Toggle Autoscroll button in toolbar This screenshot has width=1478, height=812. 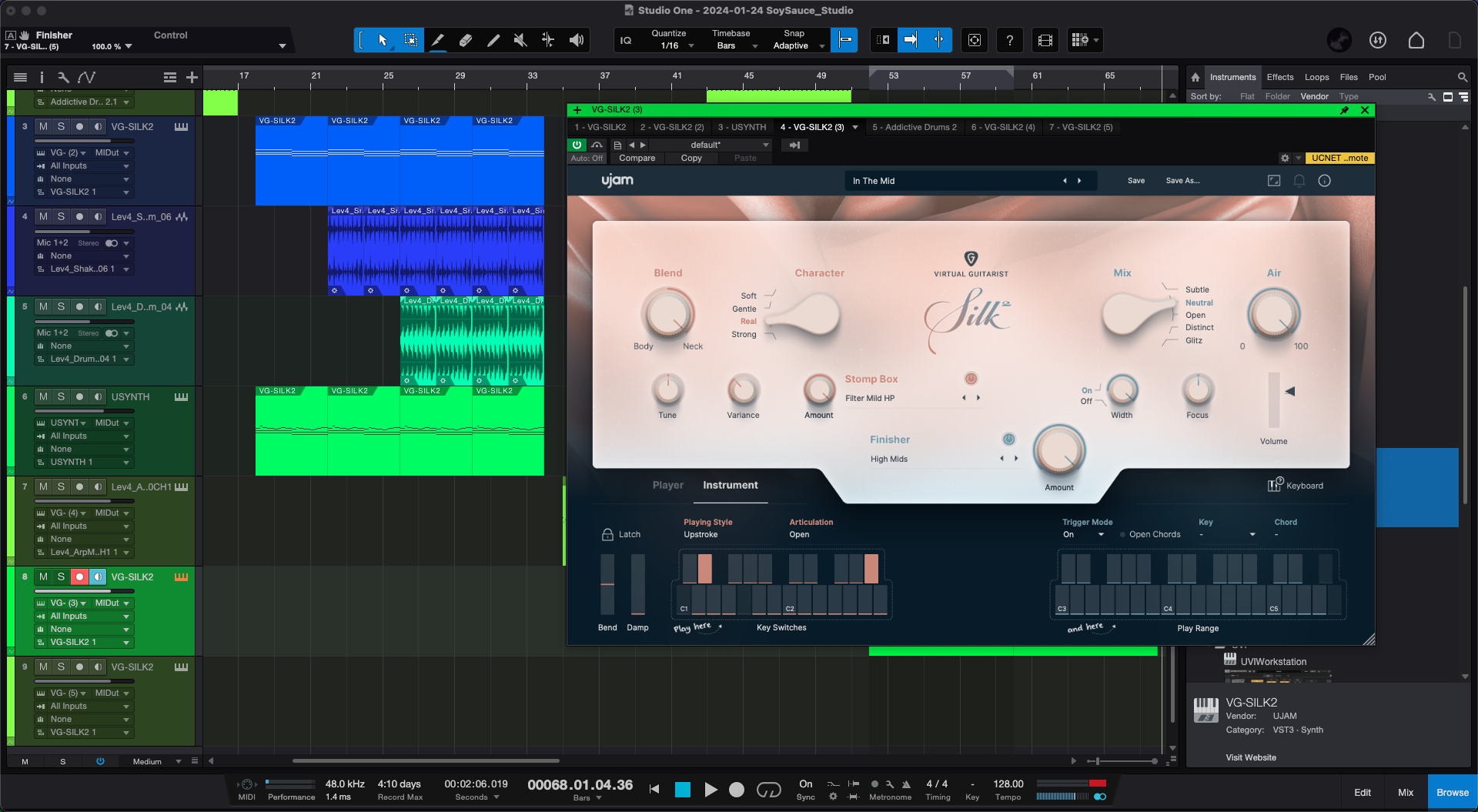911,40
